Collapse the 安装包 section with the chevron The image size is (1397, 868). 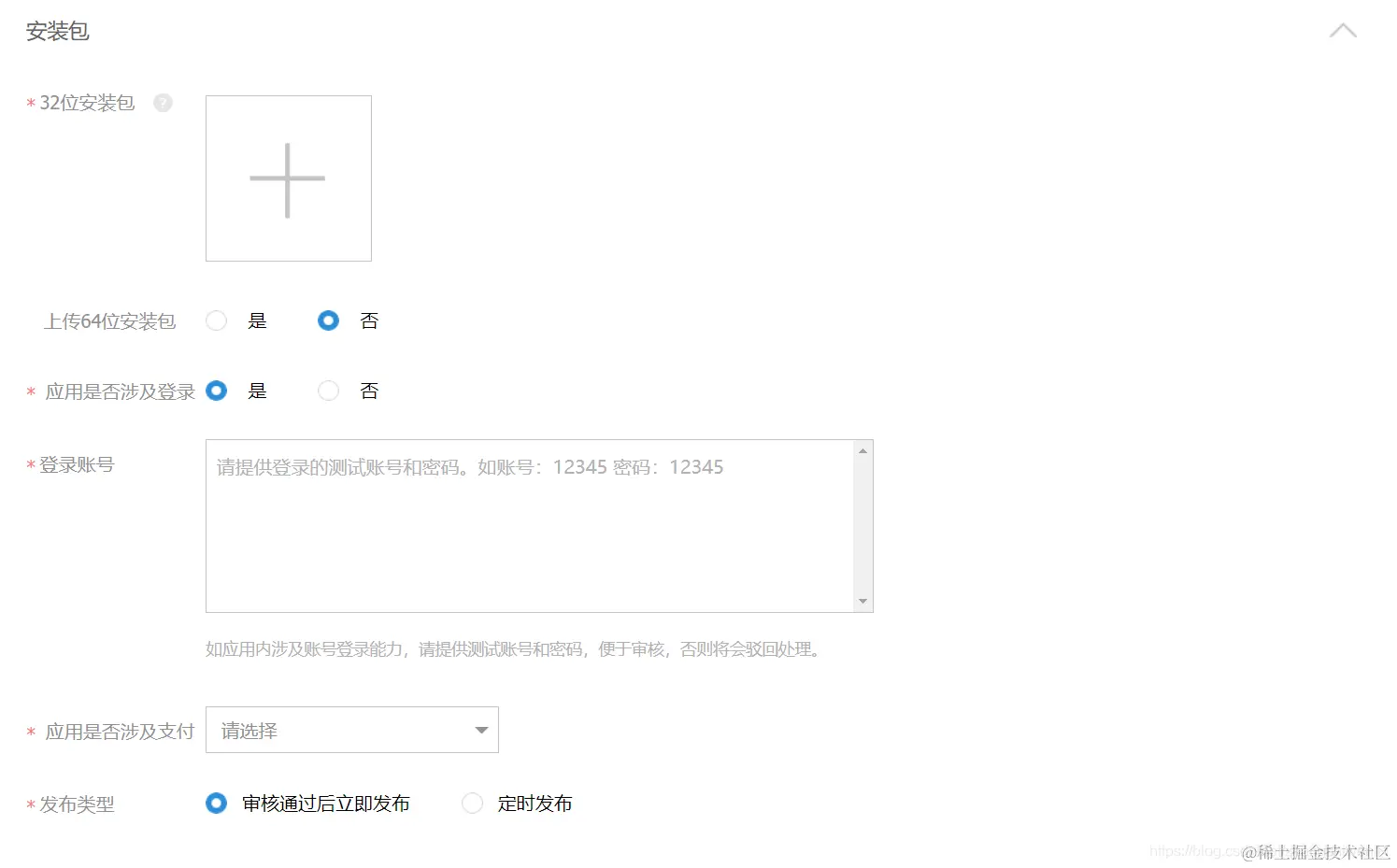[x=1343, y=30]
